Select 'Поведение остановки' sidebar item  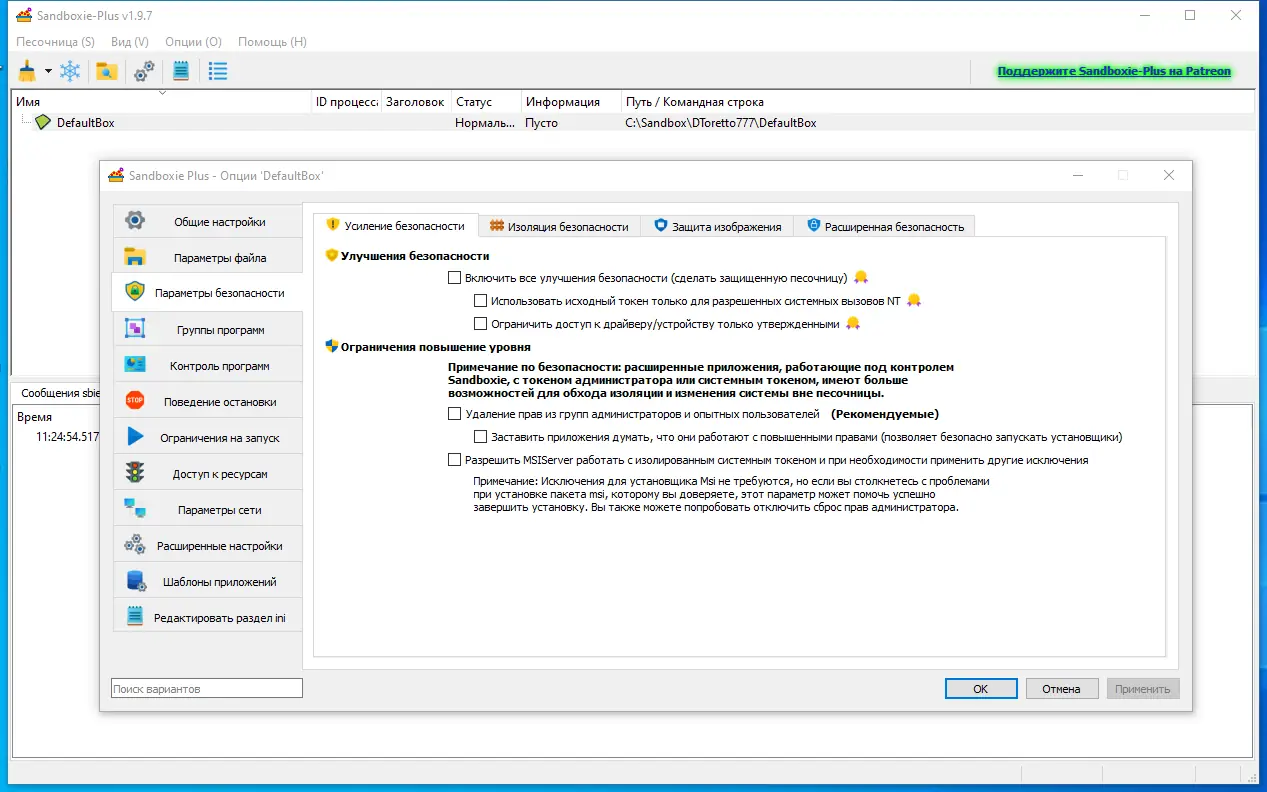tap(207, 402)
